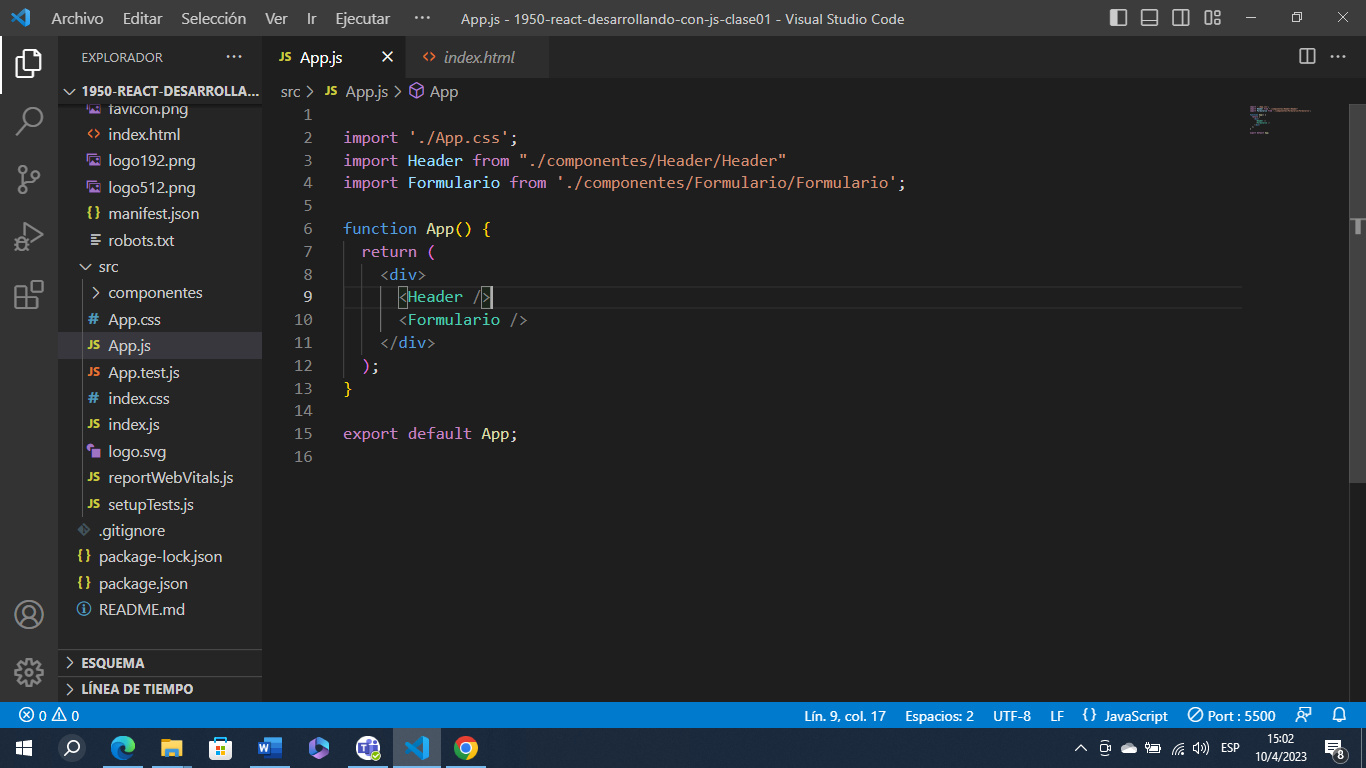Open editor more actions ellipsis
1366x768 pixels.
point(1338,57)
